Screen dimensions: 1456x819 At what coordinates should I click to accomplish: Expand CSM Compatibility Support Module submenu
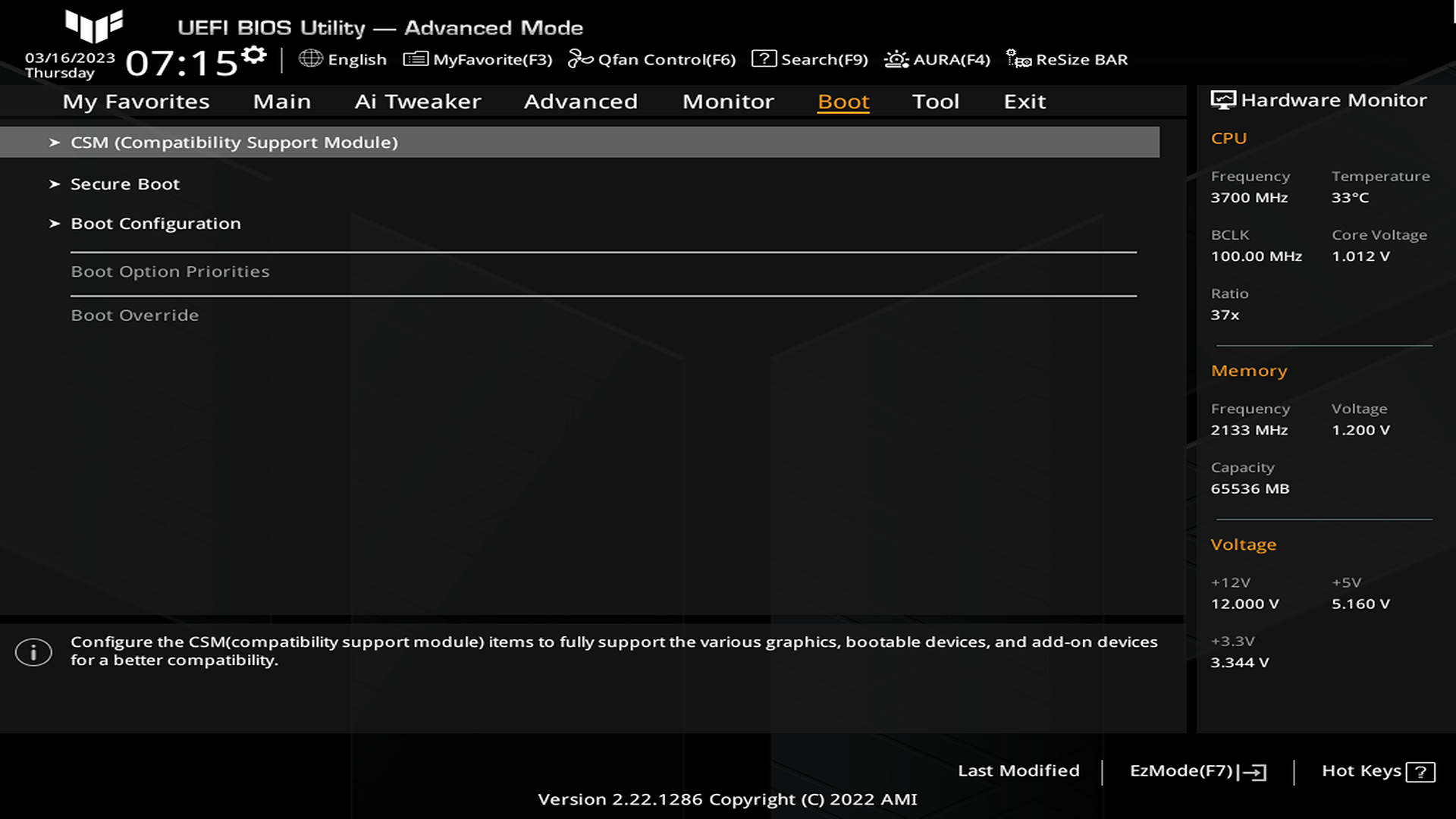tap(234, 143)
